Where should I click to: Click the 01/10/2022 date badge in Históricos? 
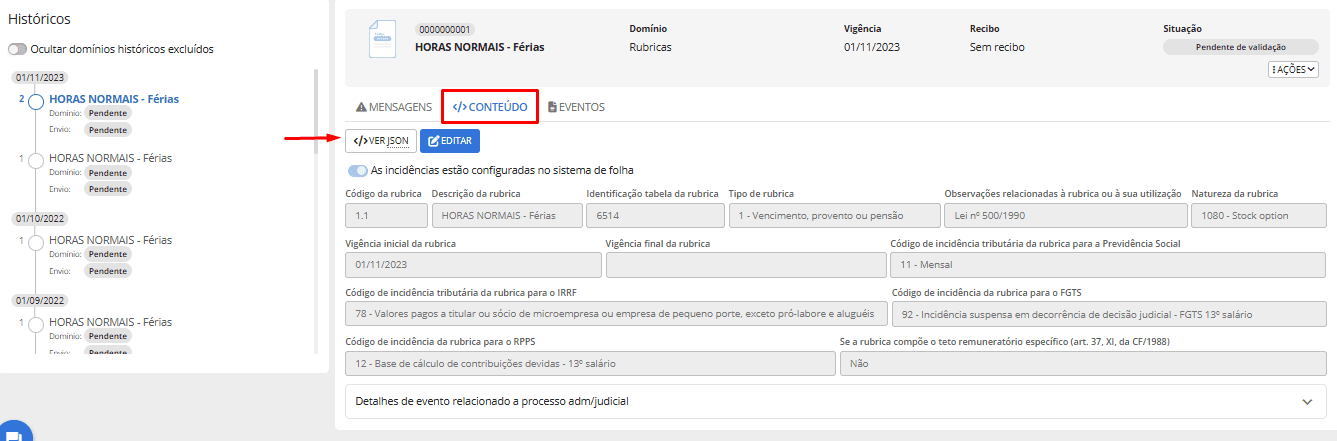click(x=40, y=218)
